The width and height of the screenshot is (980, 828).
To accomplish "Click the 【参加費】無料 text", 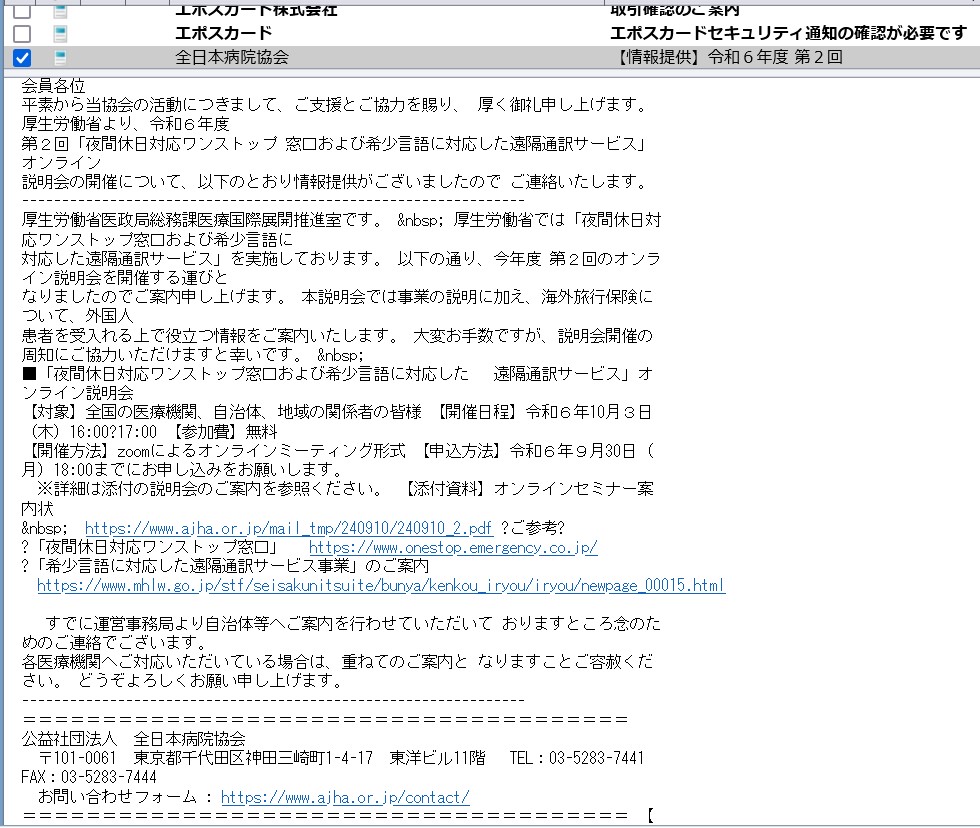I will click(x=224, y=431).
